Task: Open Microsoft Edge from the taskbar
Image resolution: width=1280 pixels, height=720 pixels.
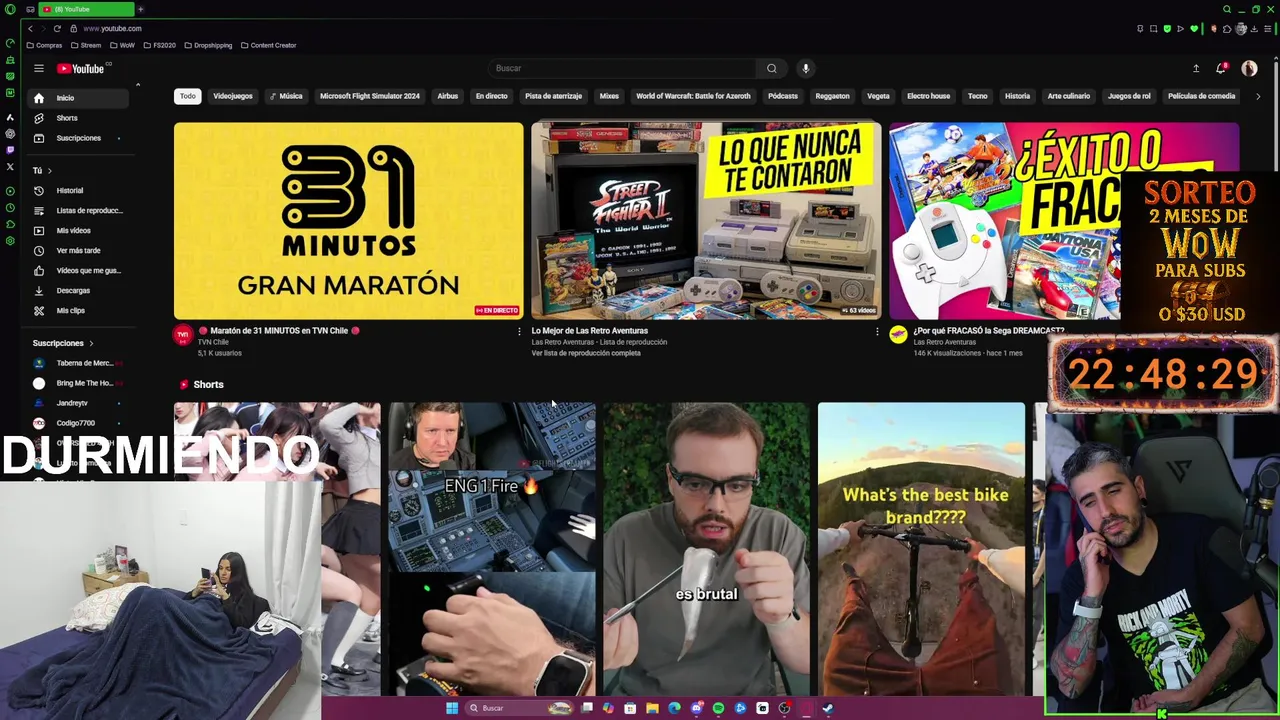Action: pyautogui.click(x=674, y=708)
